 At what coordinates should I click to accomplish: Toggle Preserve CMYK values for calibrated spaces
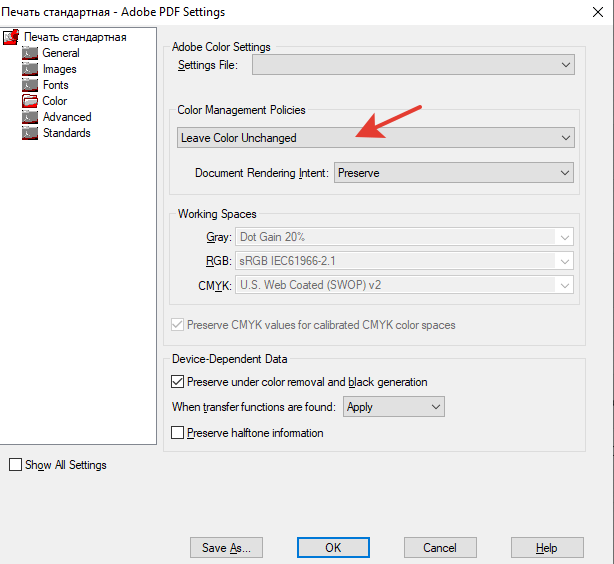[177, 325]
